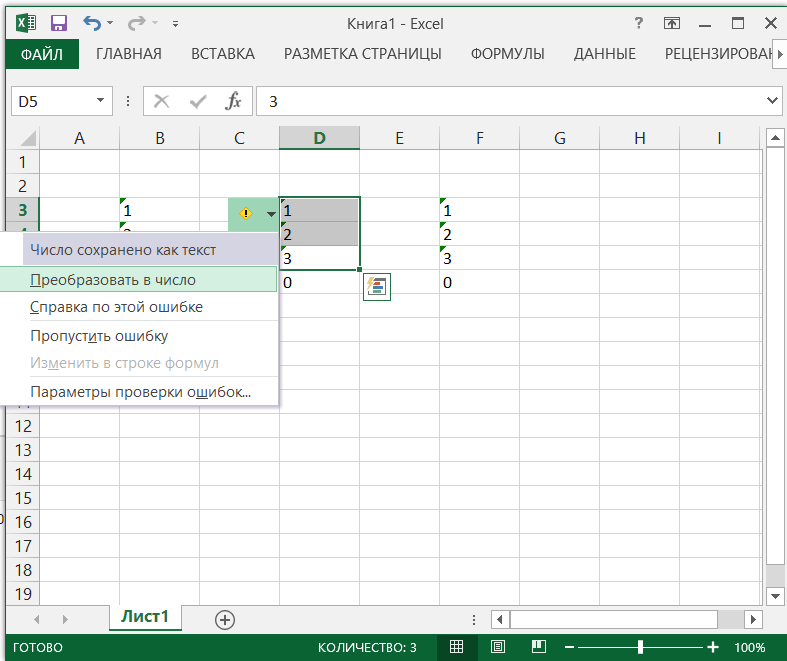Image resolution: width=787 pixels, height=661 pixels.
Task: Customize the Quick Access Toolbar dropdown
Action: coord(175,23)
